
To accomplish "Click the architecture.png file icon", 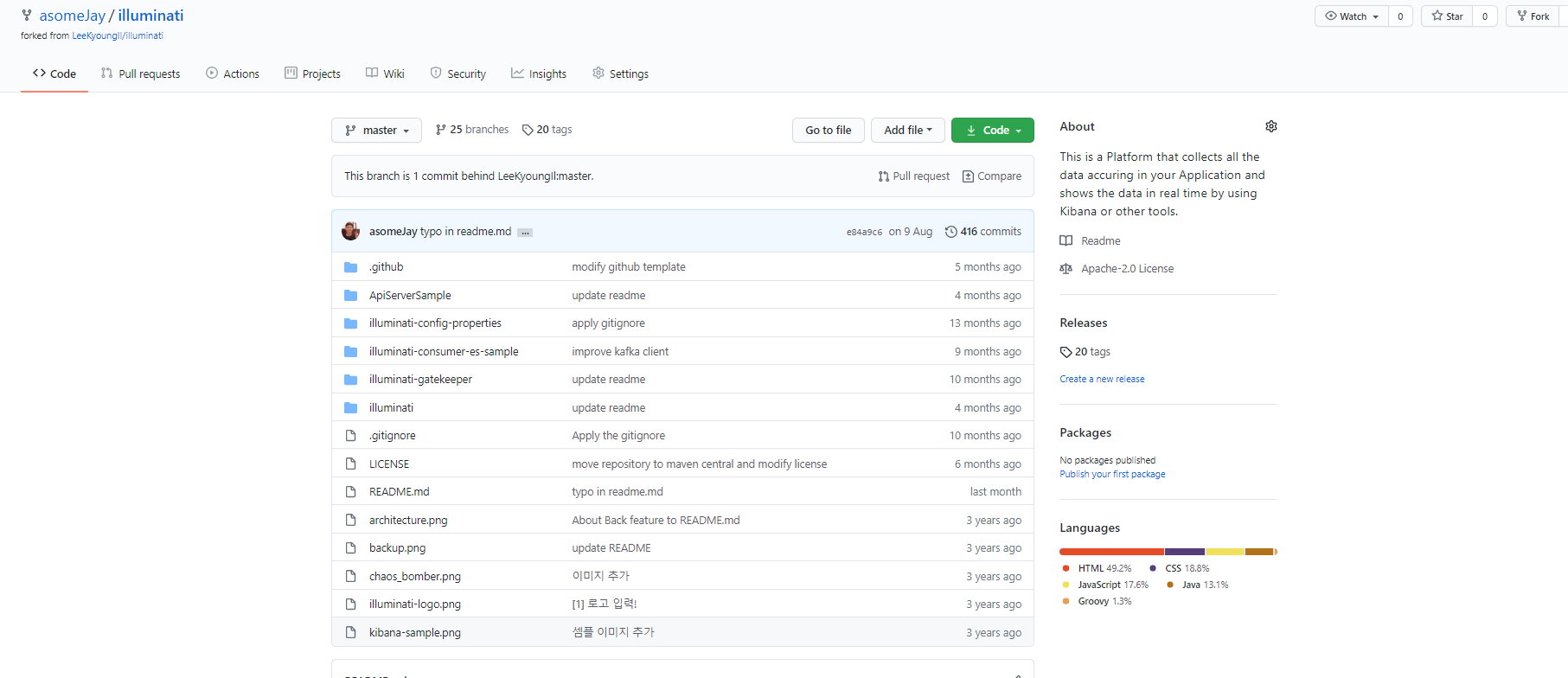I will click(x=350, y=520).
